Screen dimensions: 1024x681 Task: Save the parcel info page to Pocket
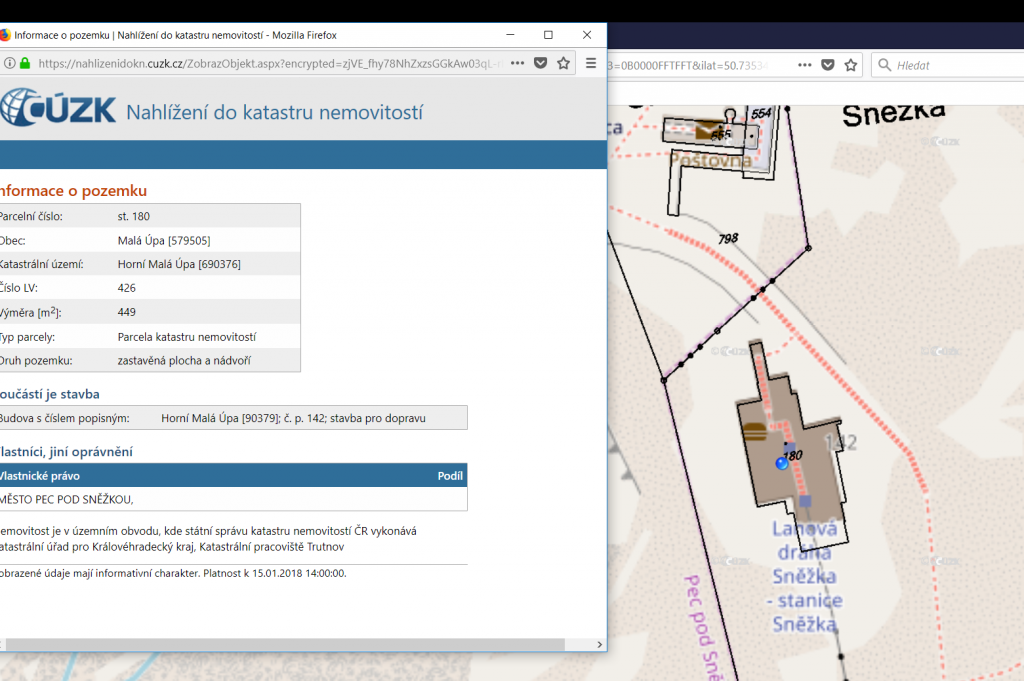(540, 63)
